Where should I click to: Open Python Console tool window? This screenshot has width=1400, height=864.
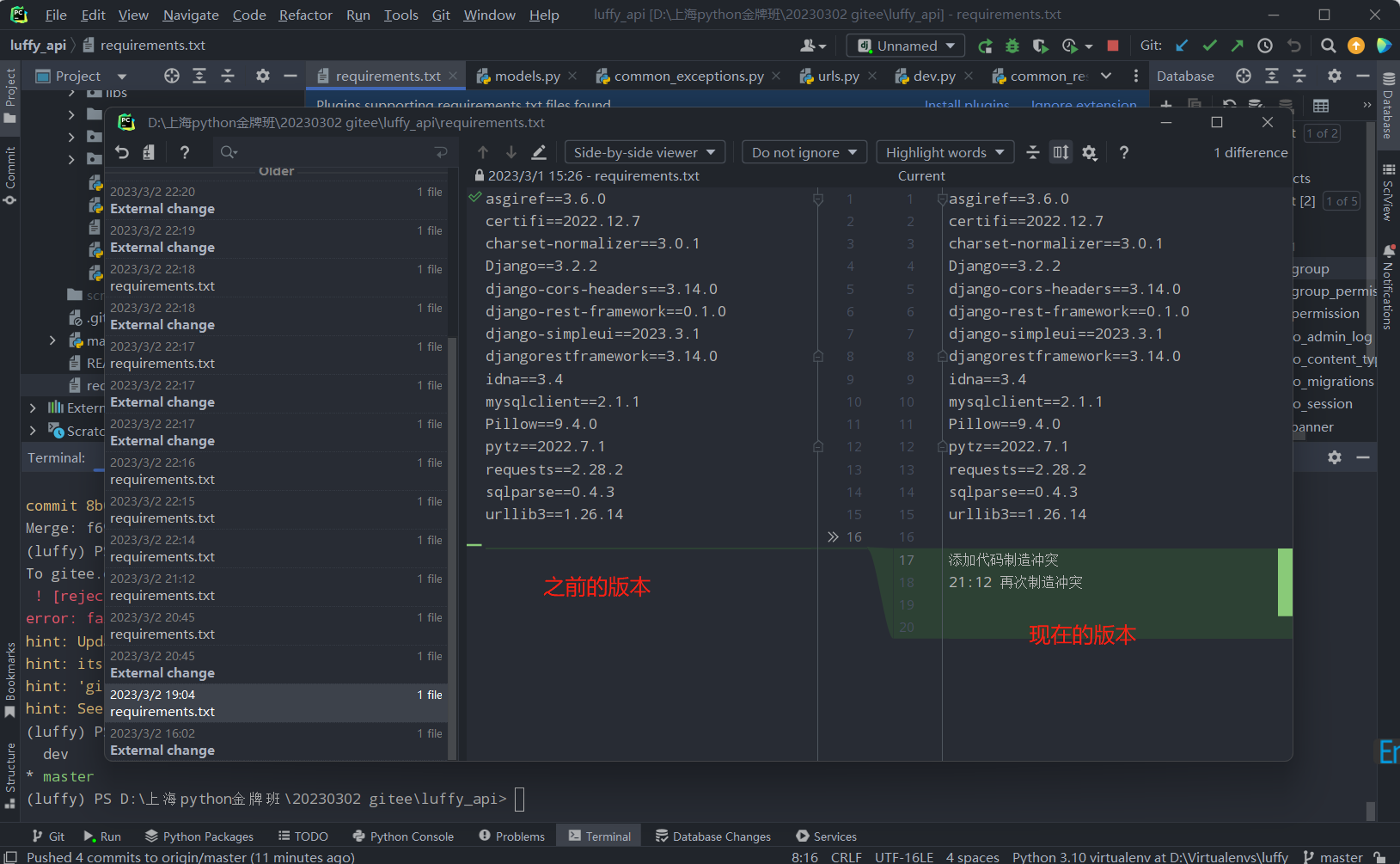tap(403, 836)
